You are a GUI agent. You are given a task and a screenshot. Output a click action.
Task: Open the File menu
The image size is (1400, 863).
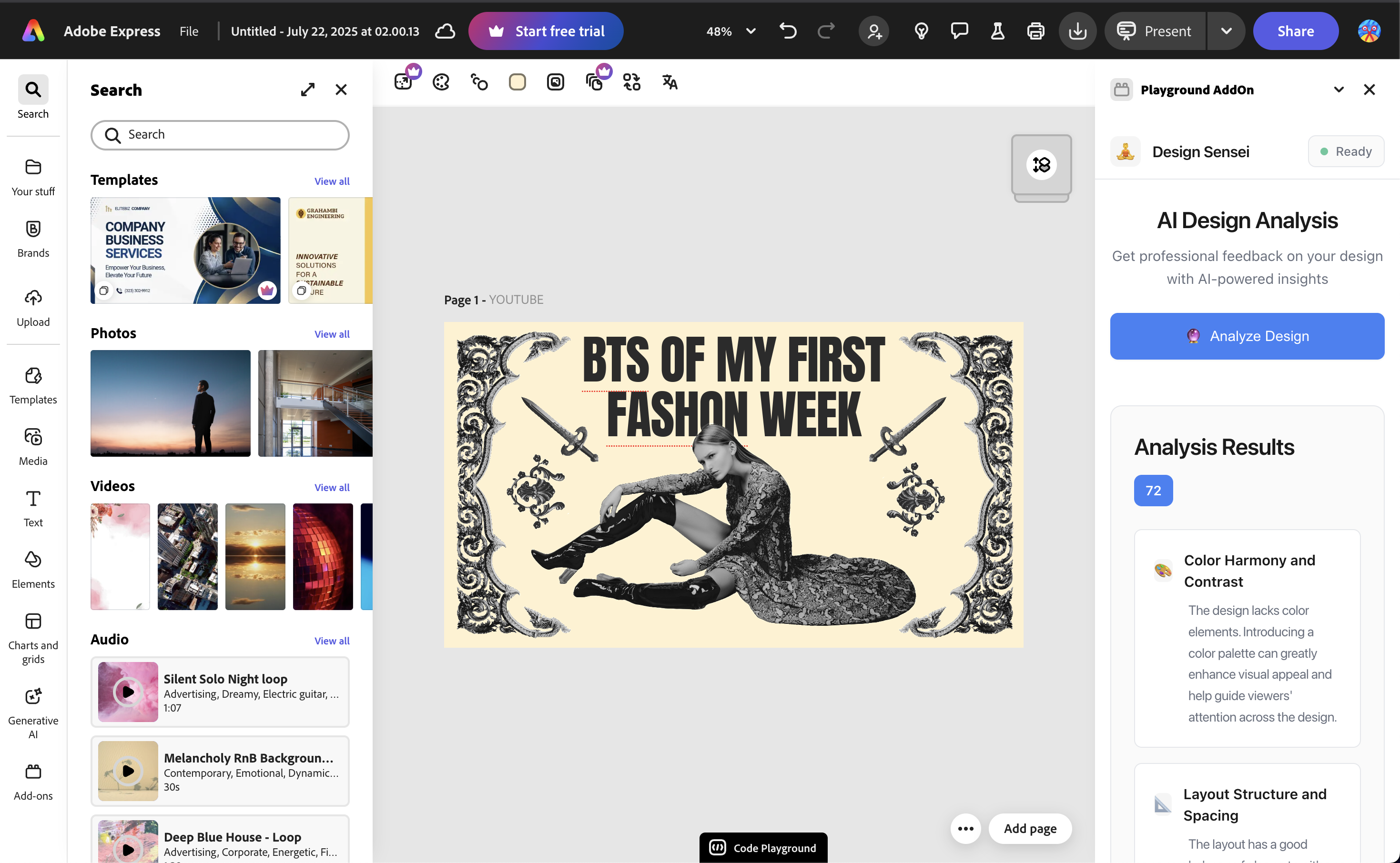click(x=188, y=31)
